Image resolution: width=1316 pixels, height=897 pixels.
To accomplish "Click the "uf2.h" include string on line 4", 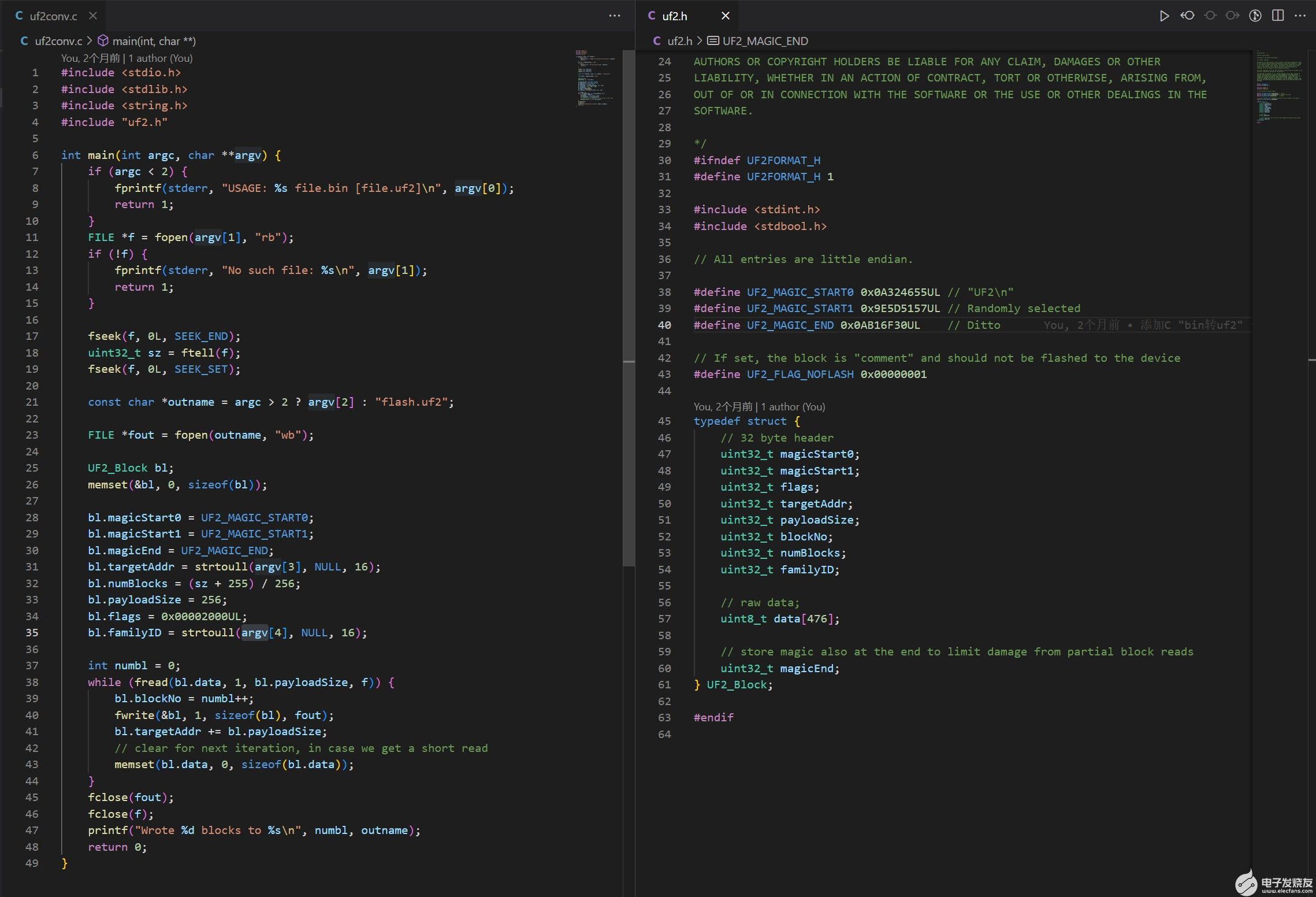I will [x=144, y=122].
